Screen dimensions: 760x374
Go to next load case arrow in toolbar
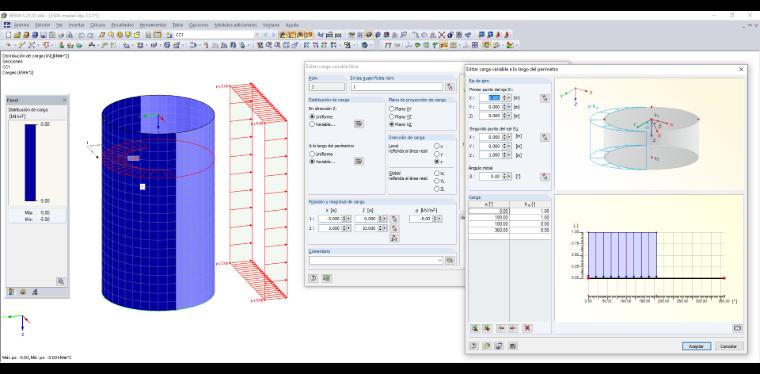[272, 35]
